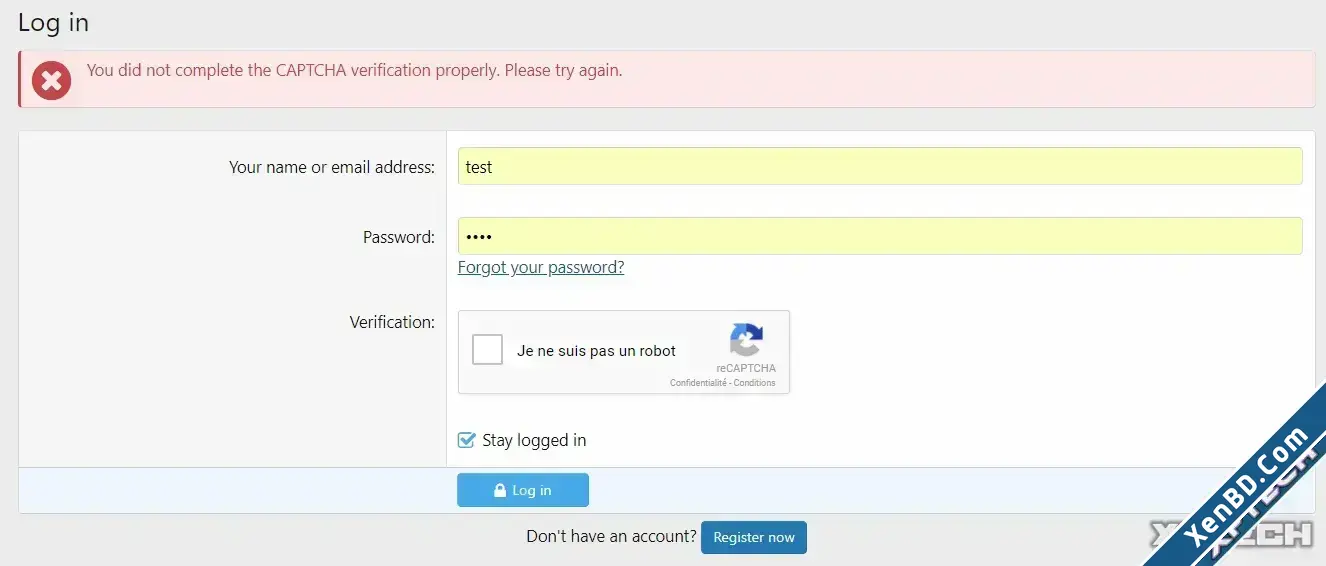Focus the Password input field
Screen dimensions: 1326x566
[x=880, y=236]
